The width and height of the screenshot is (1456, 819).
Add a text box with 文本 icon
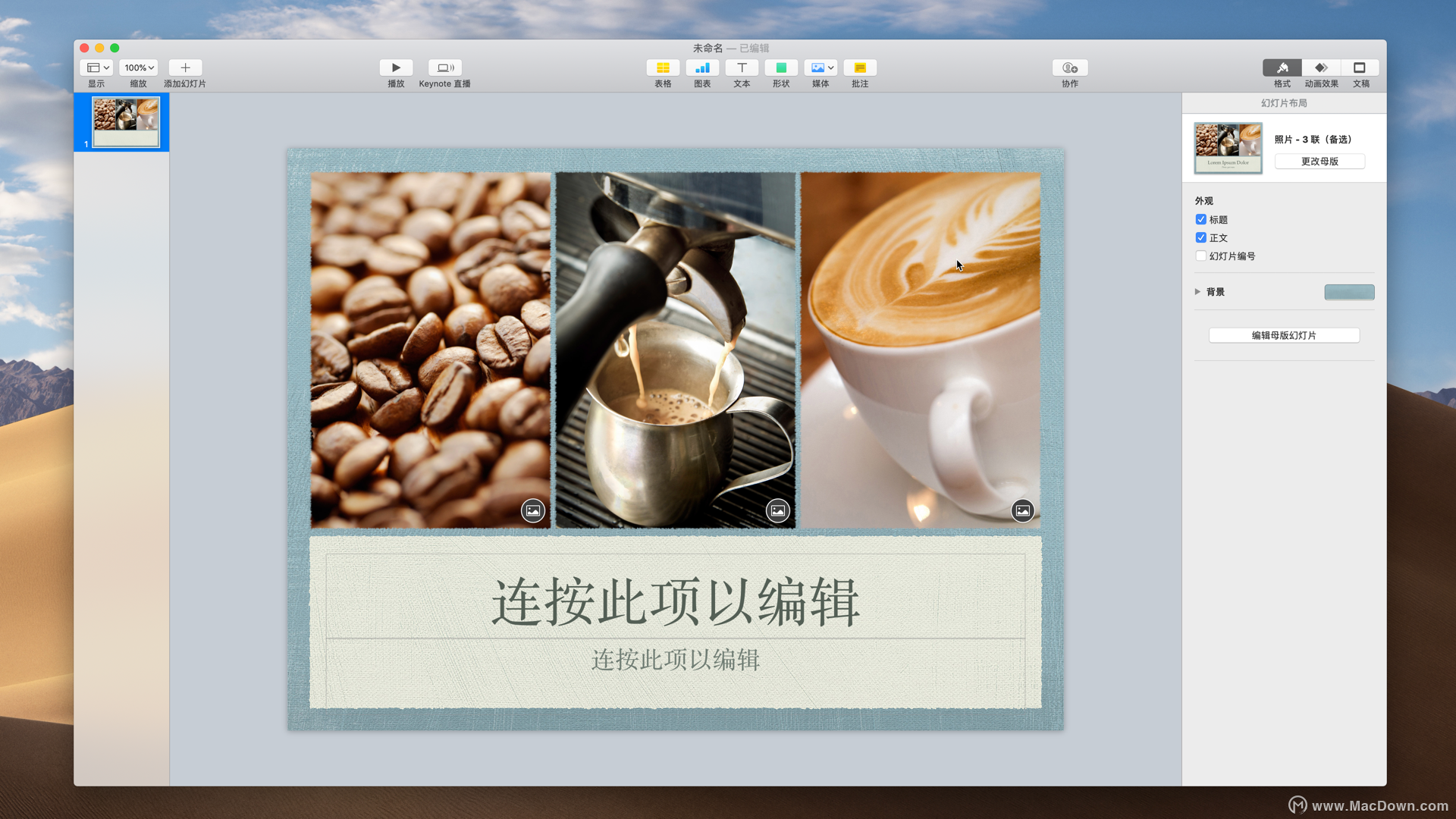pyautogui.click(x=742, y=67)
